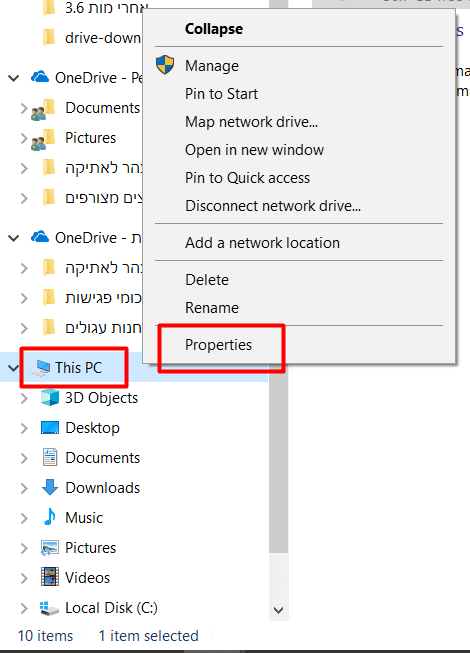Select the Videos film strip icon
The image size is (470, 653).
[50, 577]
